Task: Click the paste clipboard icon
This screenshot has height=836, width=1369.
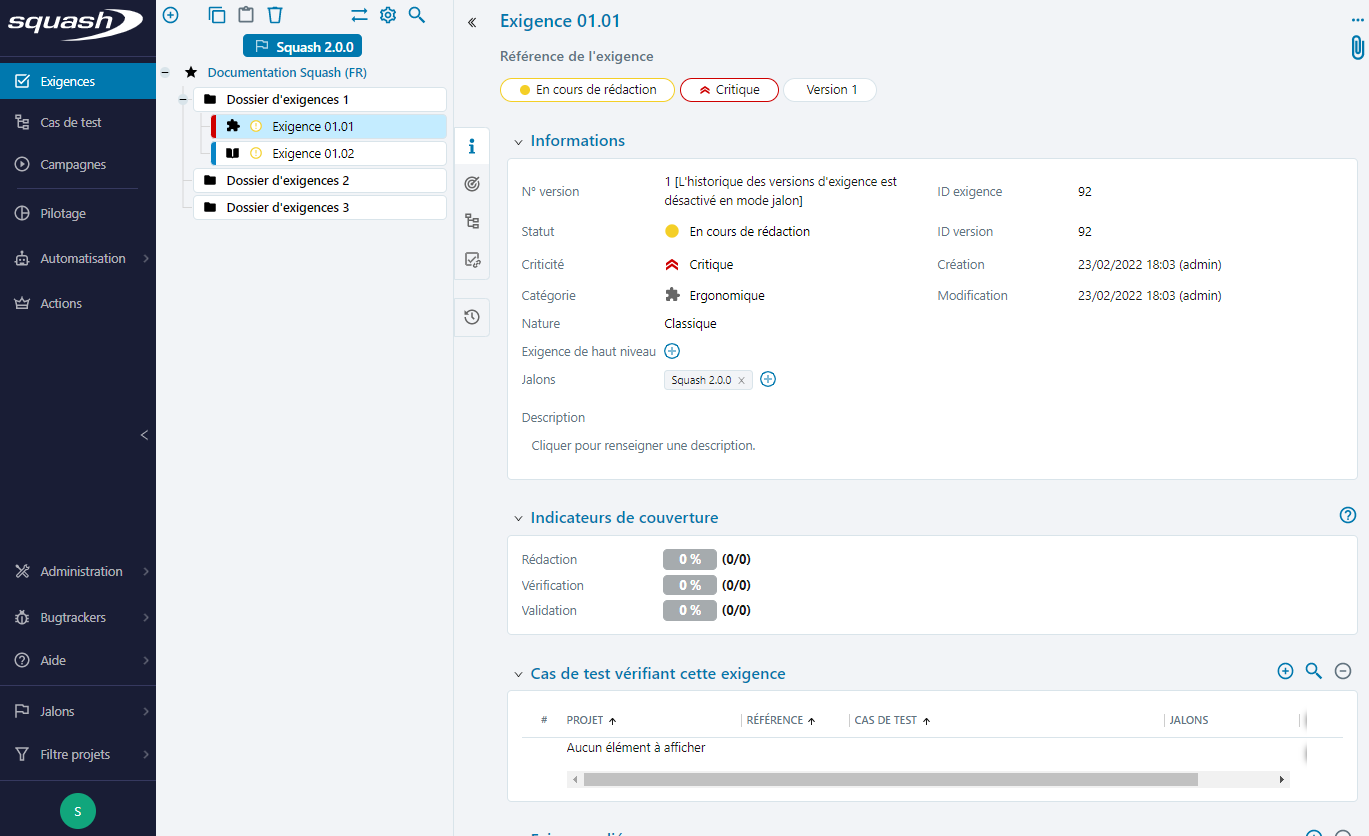Action: click(x=246, y=15)
